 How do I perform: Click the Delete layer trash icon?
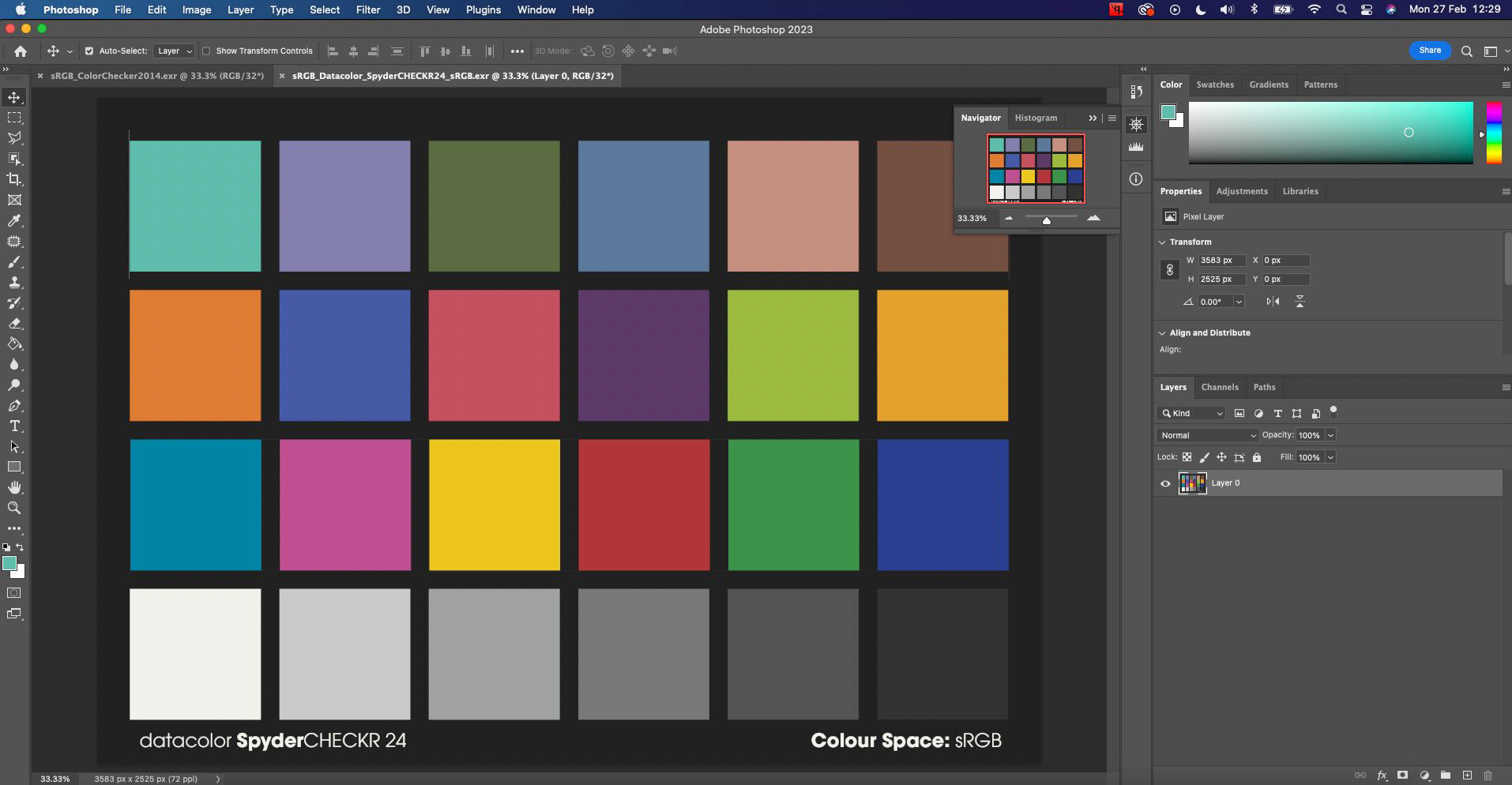click(1488, 776)
